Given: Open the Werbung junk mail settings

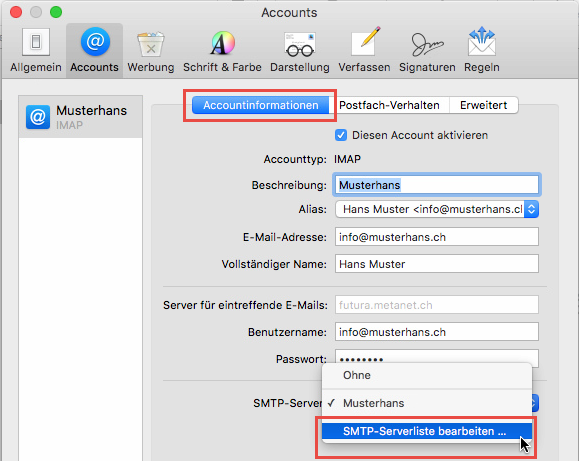Looking at the screenshot, I should 151,50.
